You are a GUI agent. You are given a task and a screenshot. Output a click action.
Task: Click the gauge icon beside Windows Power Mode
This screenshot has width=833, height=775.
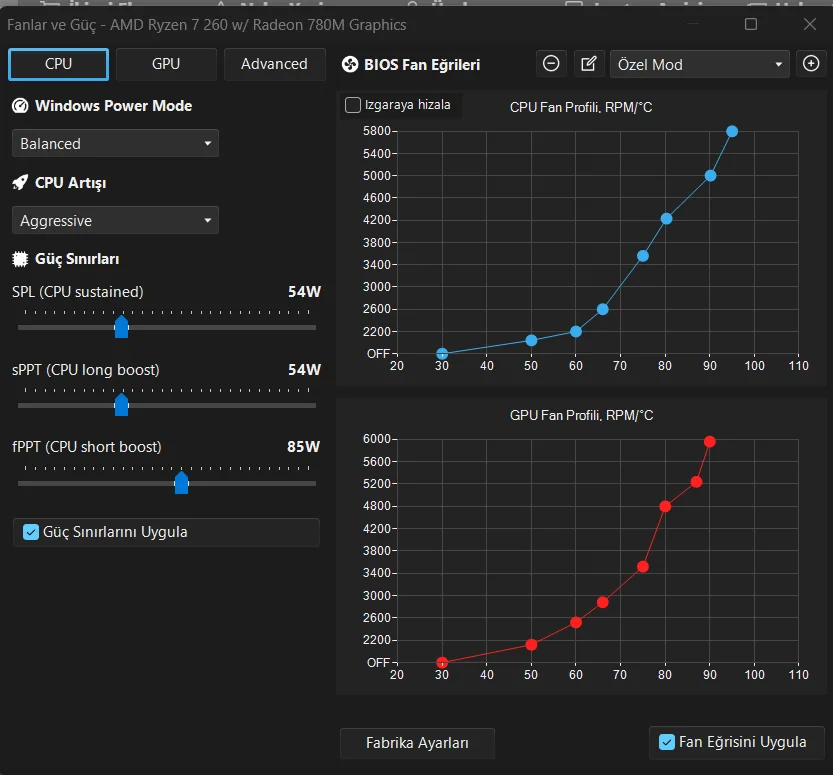[x=20, y=106]
